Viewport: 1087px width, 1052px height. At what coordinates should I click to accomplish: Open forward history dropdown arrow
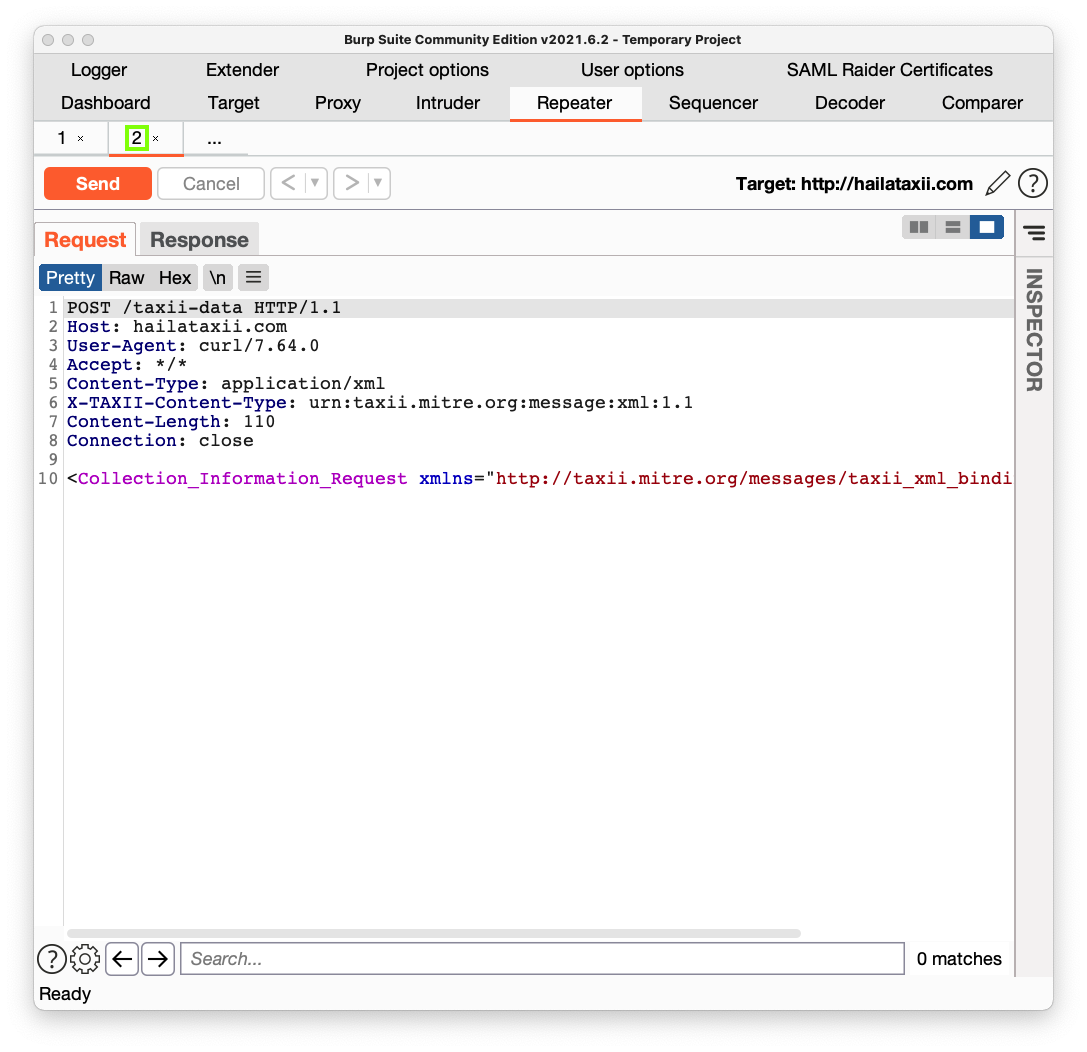click(x=379, y=184)
